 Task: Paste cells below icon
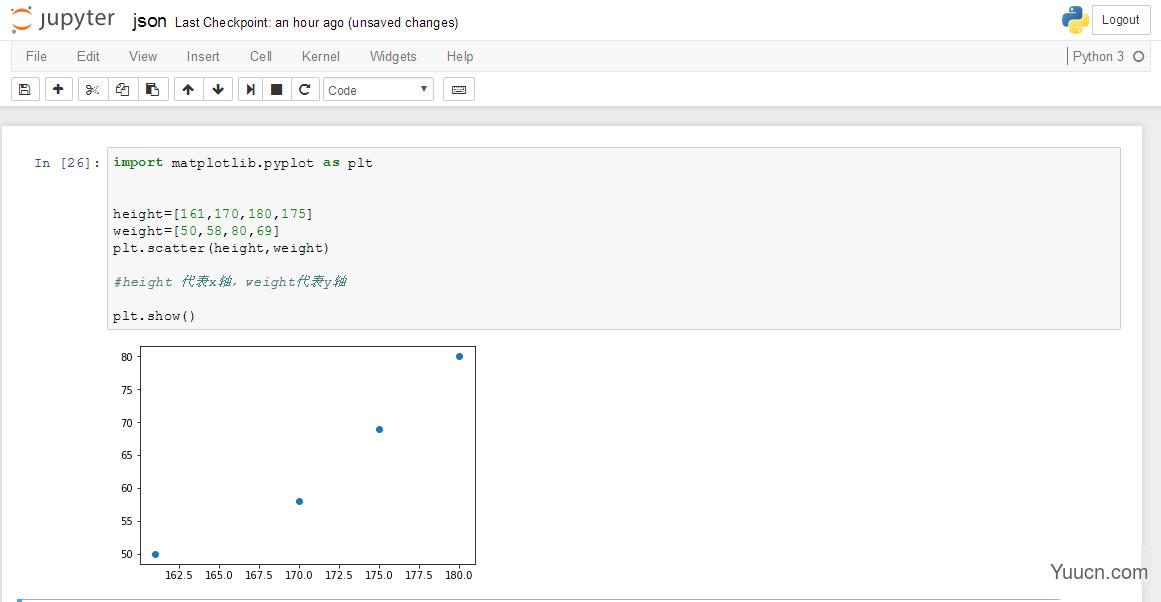[x=152, y=89]
